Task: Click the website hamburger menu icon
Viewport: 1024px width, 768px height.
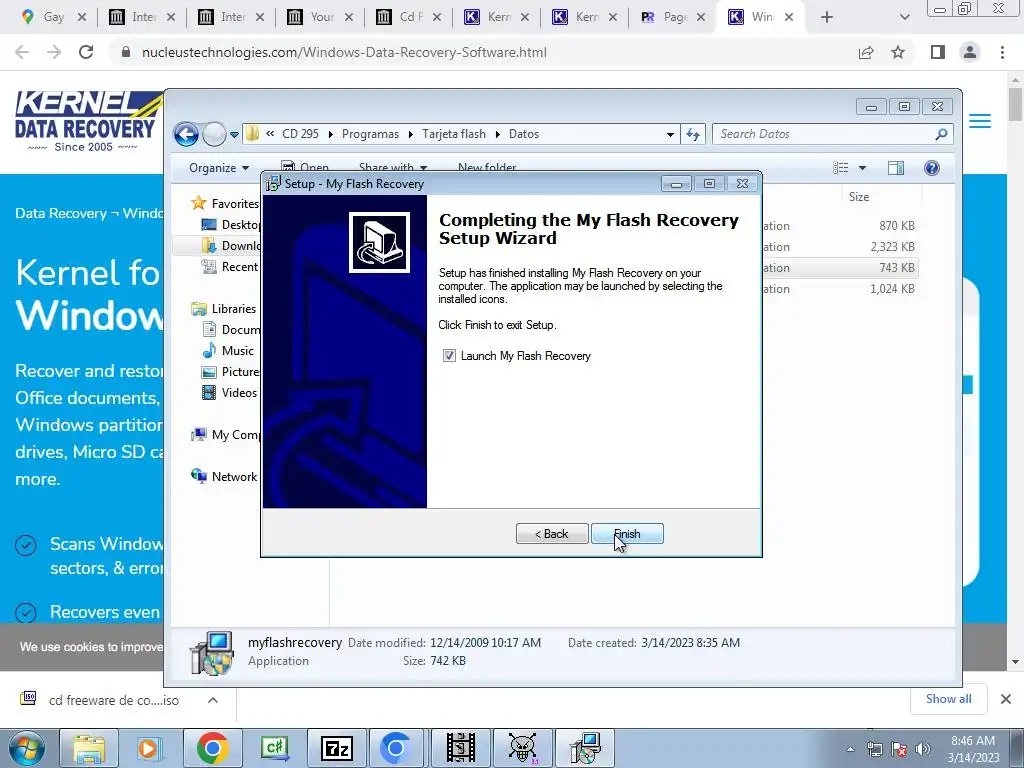Action: click(980, 121)
